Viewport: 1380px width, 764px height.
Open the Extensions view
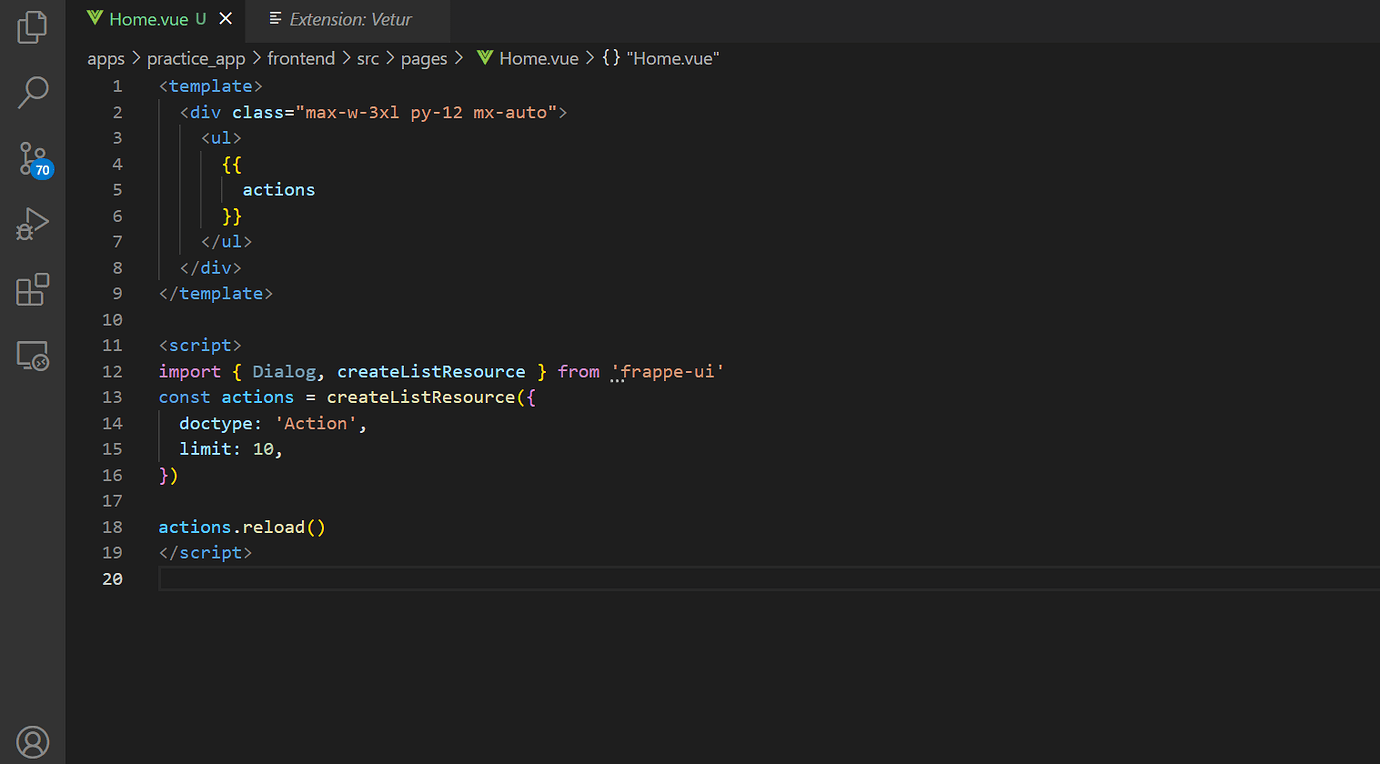point(32,289)
